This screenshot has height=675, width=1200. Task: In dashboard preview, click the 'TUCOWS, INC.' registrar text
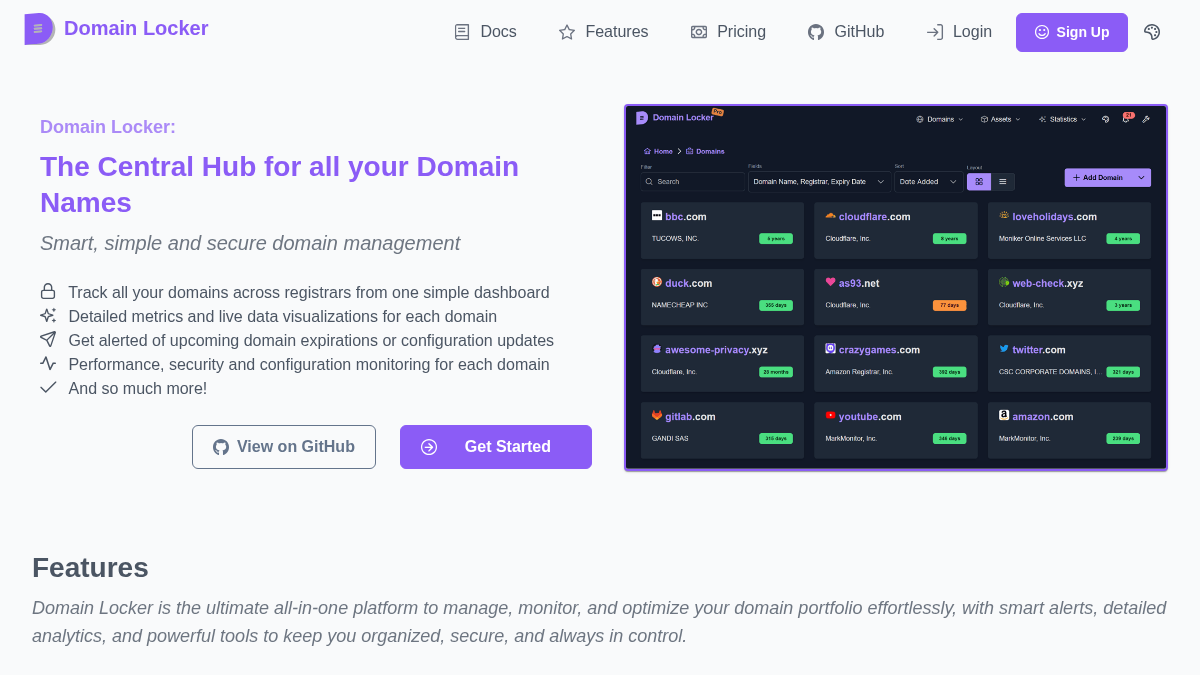675,238
